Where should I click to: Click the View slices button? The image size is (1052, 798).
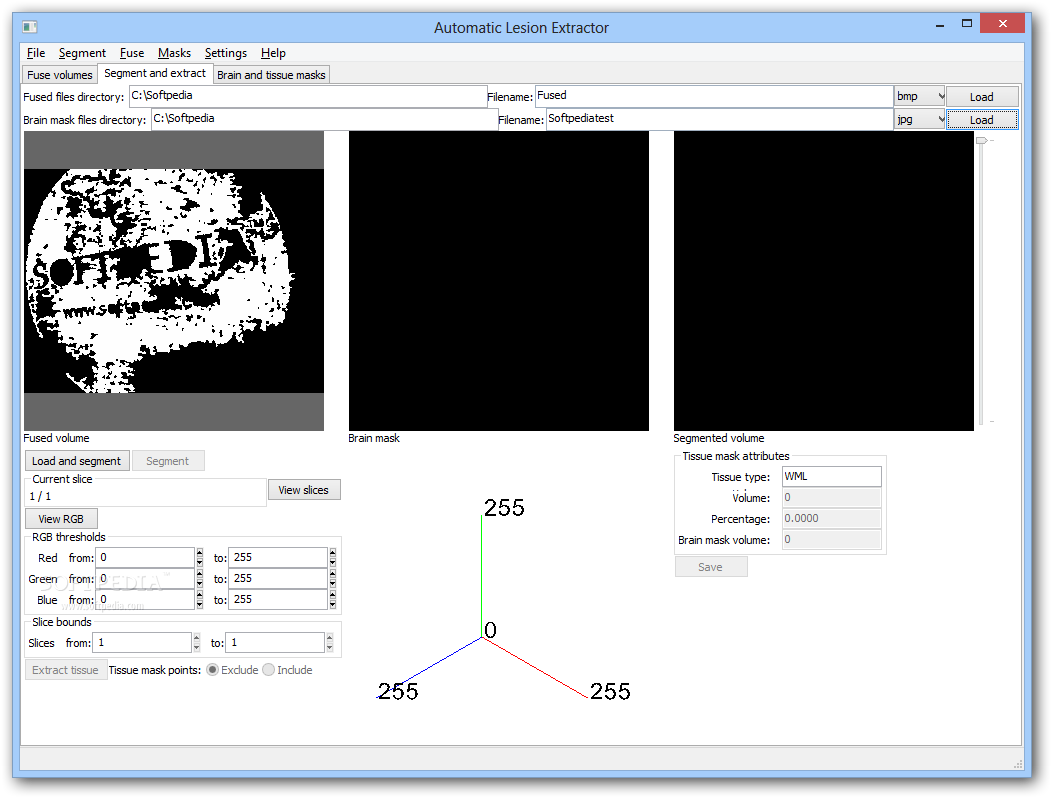pos(304,490)
